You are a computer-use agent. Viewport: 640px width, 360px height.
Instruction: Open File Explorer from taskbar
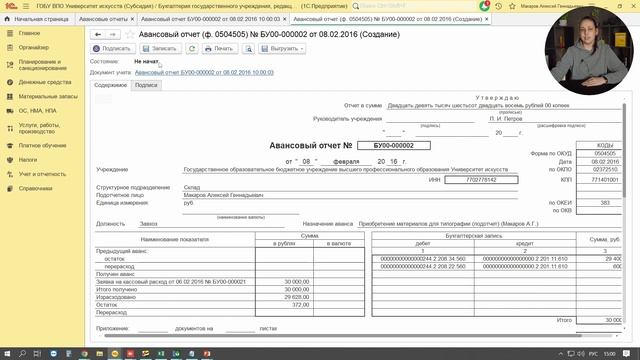pos(100,353)
